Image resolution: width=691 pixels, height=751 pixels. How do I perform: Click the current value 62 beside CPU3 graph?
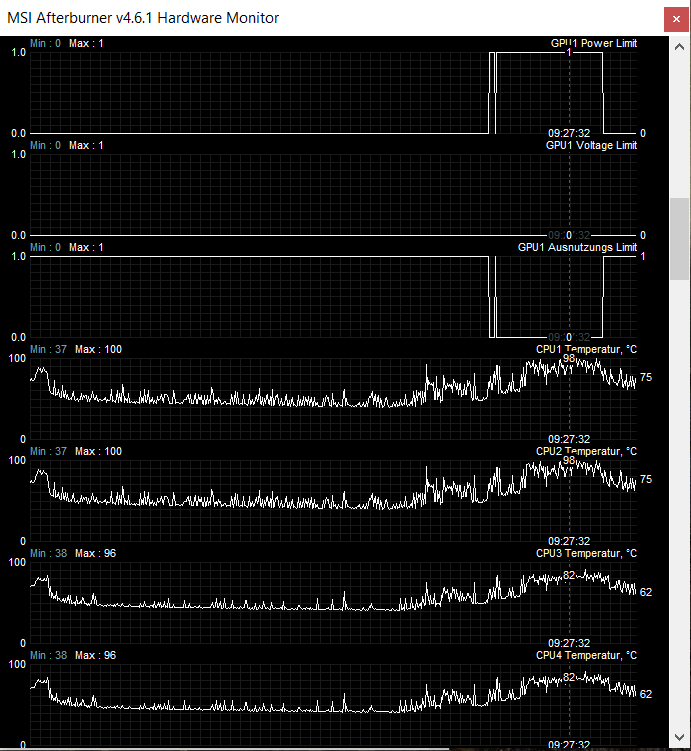[646, 592]
